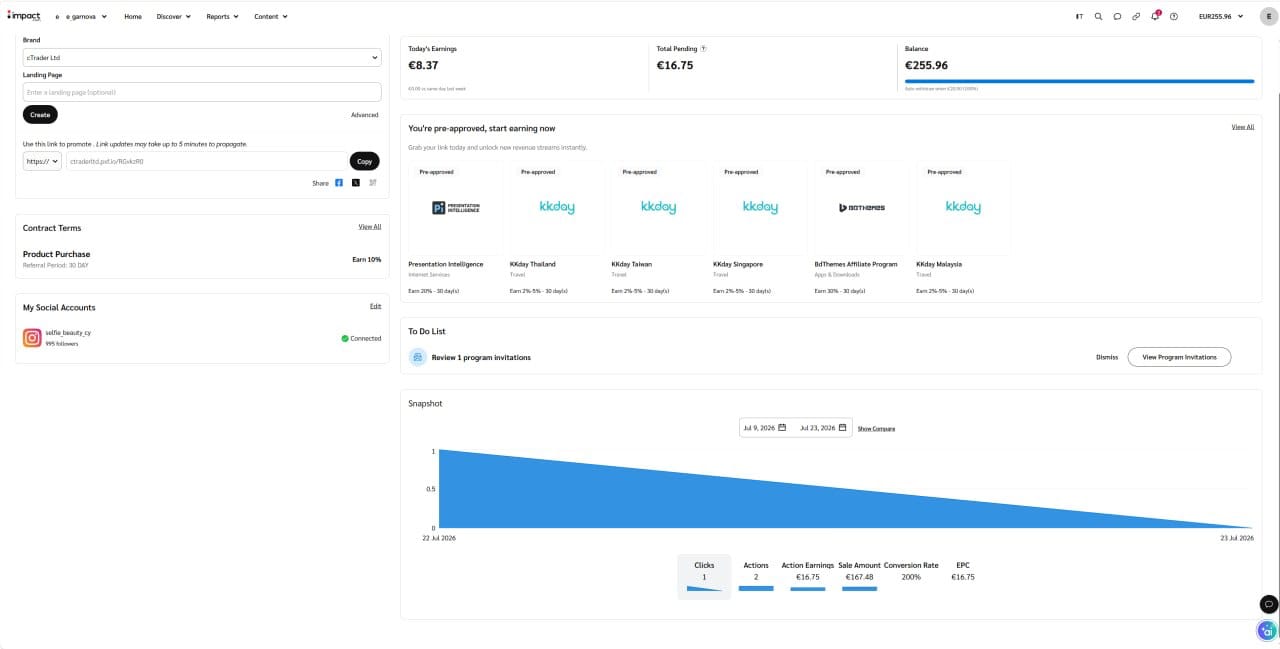
Task: Open the BdThemes Affiliate Program card
Action: [862, 230]
